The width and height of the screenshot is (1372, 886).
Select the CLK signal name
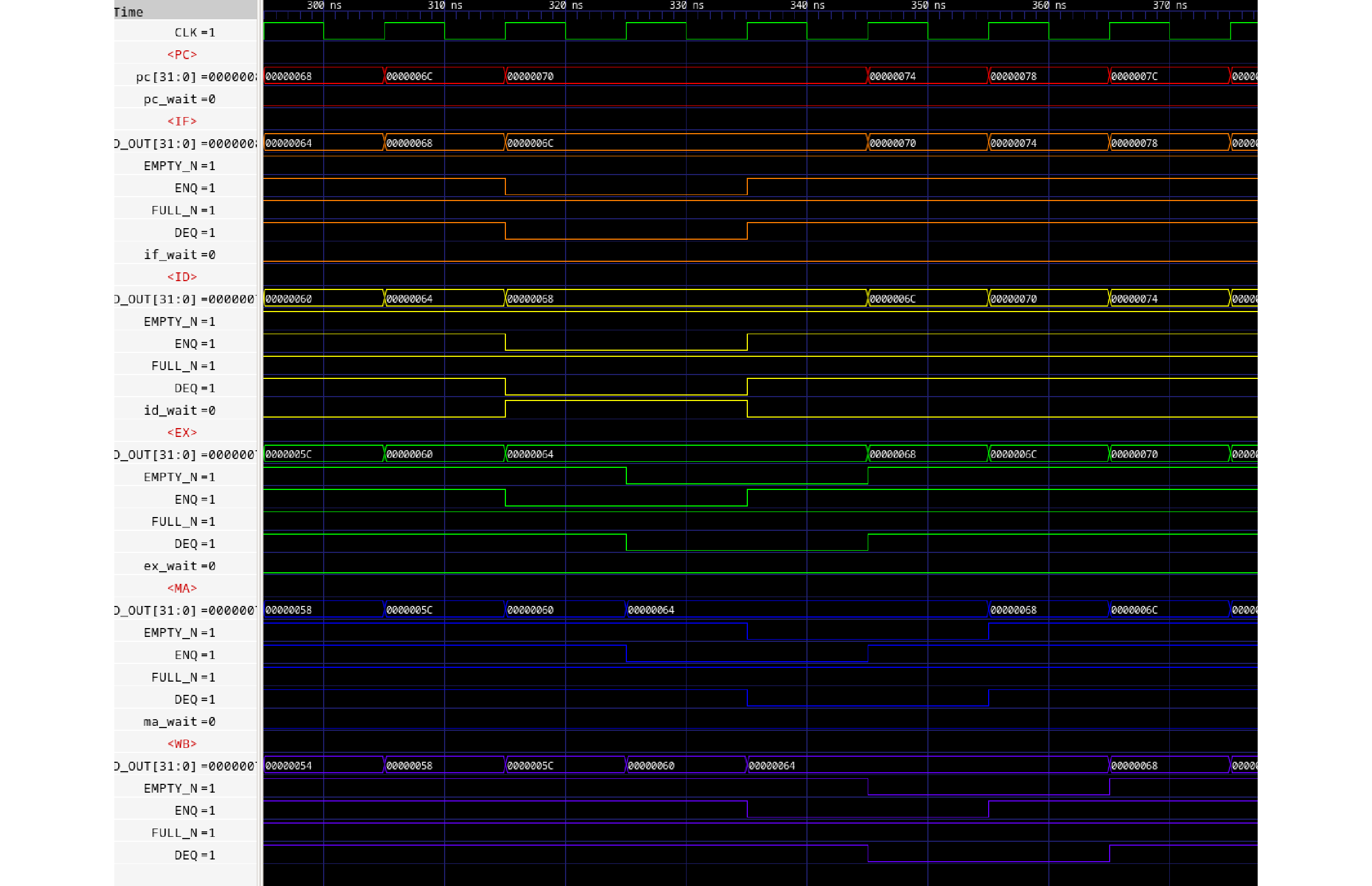pos(185,32)
